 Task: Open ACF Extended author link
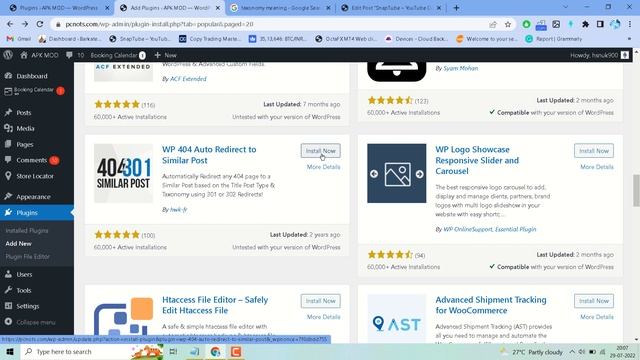pyautogui.click(x=188, y=79)
